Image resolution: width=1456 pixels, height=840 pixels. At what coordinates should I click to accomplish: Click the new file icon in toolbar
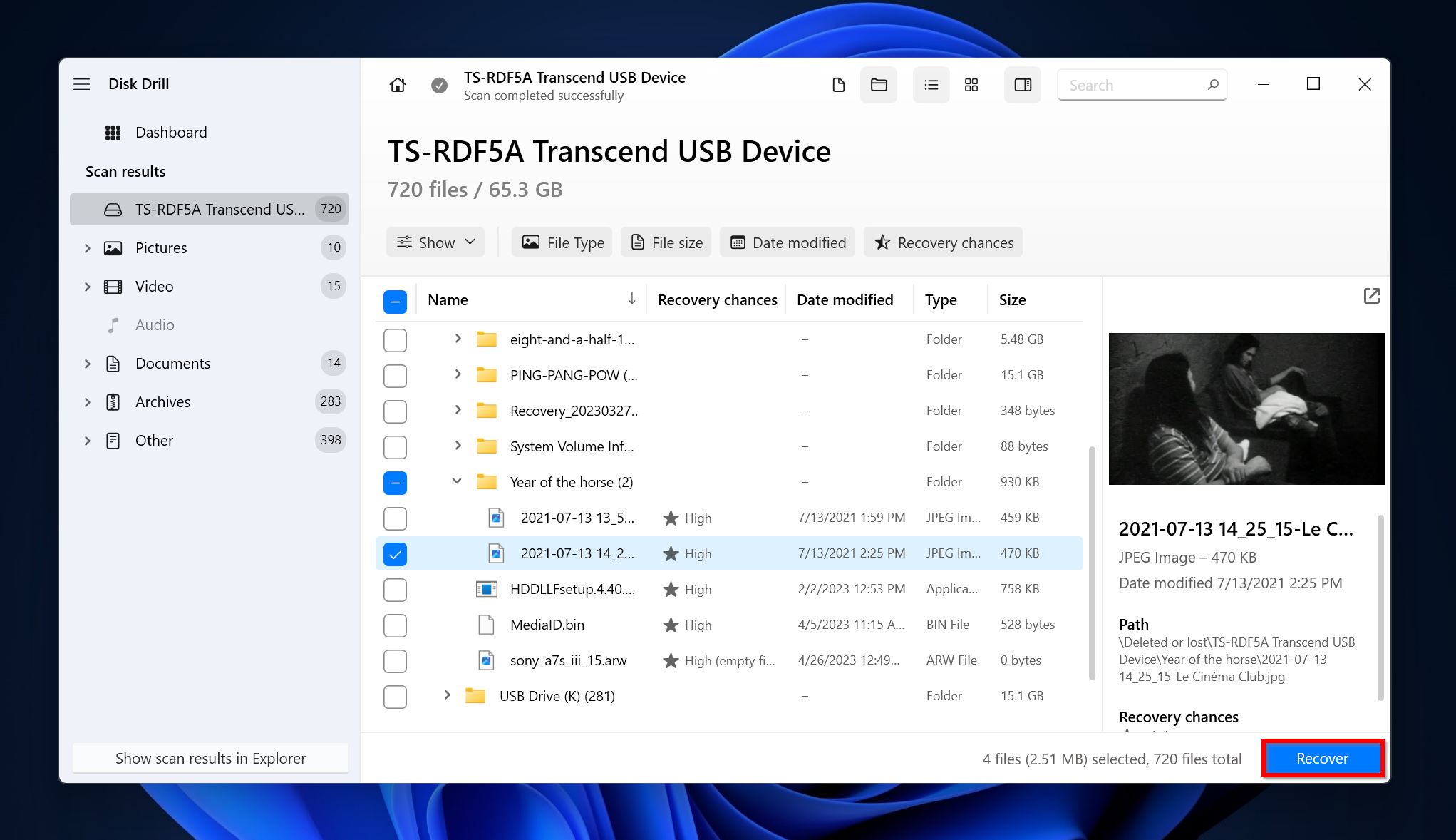pos(838,84)
